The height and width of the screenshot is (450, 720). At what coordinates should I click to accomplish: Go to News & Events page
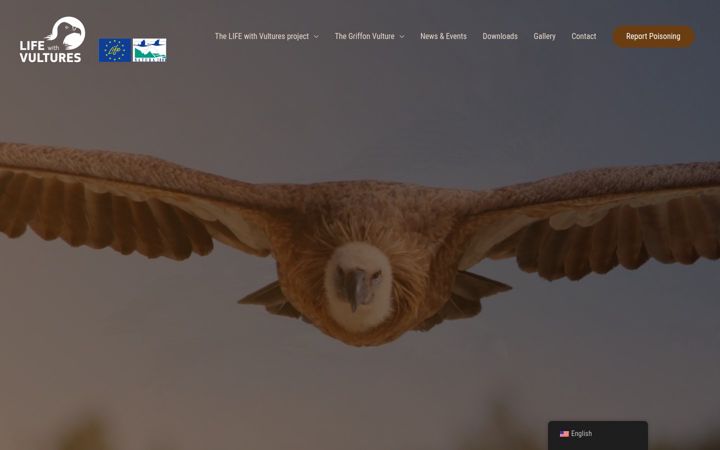click(x=443, y=36)
